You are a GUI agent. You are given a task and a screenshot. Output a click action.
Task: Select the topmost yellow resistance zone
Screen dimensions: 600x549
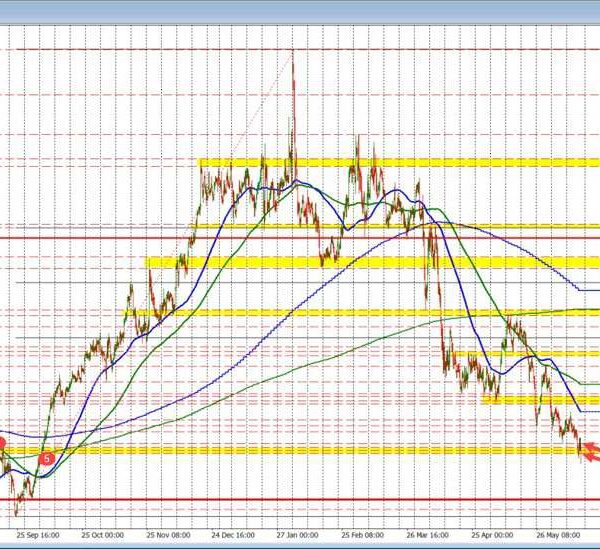[400, 163]
